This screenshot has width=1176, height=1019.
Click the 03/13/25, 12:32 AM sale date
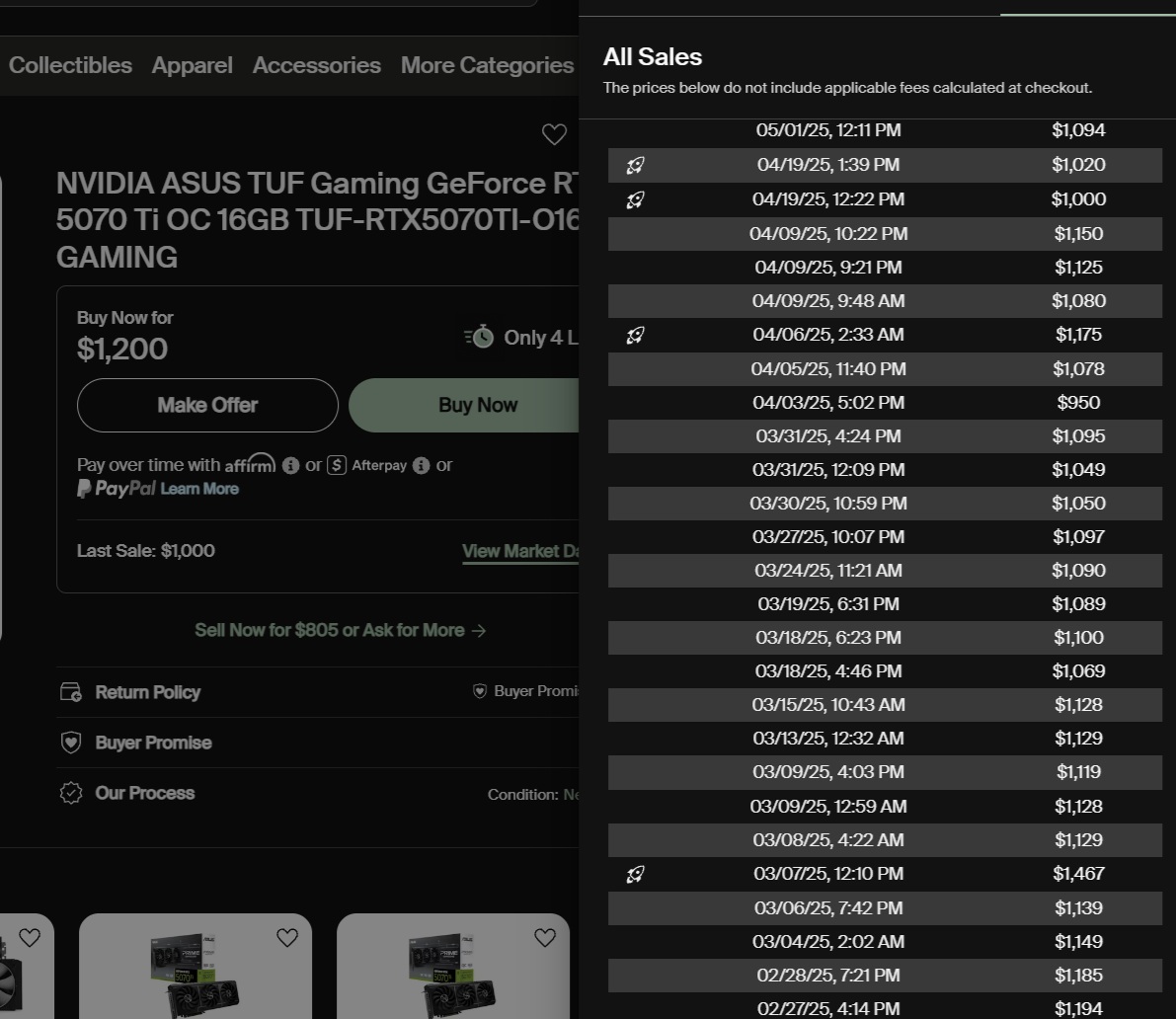828,739
